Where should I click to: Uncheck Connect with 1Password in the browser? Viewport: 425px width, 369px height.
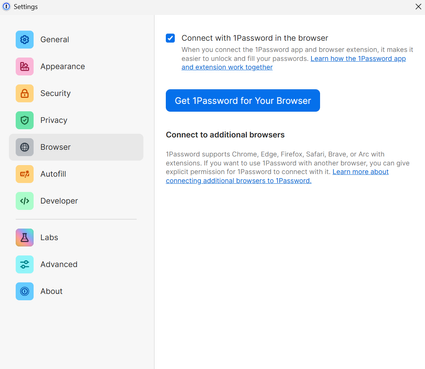[170, 38]
